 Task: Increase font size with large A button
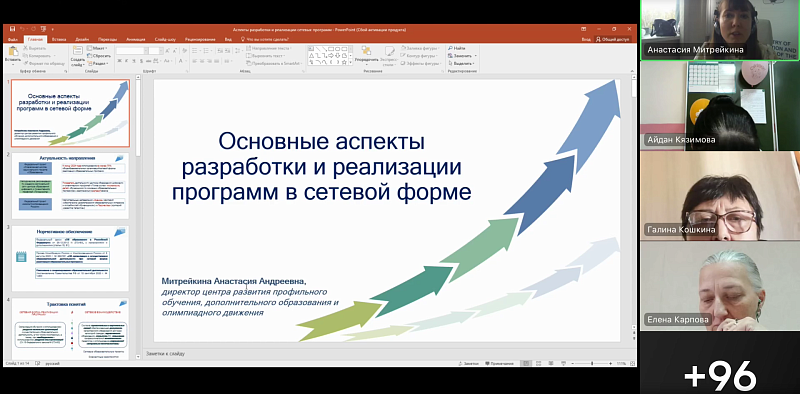167,51
